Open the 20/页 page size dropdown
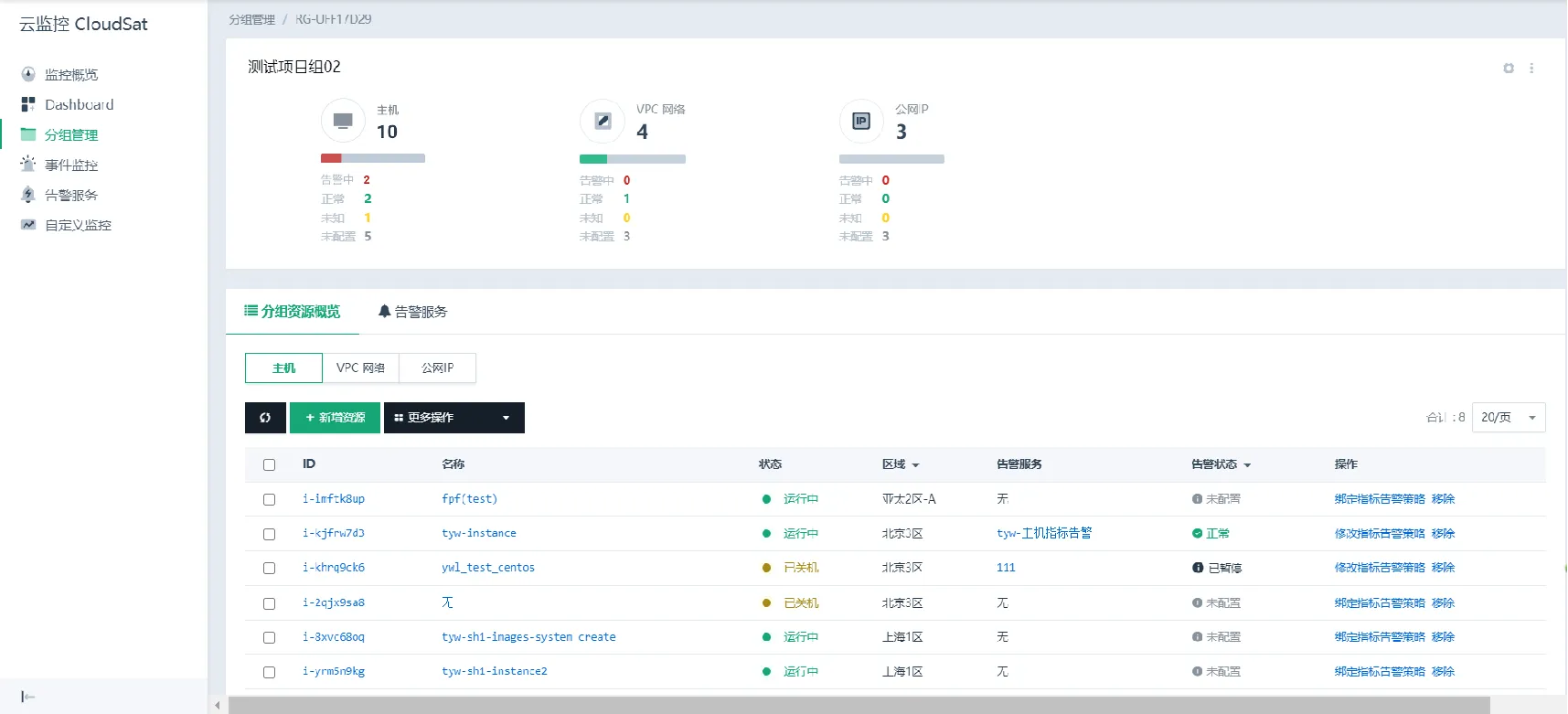 (x=1508, y=418)
